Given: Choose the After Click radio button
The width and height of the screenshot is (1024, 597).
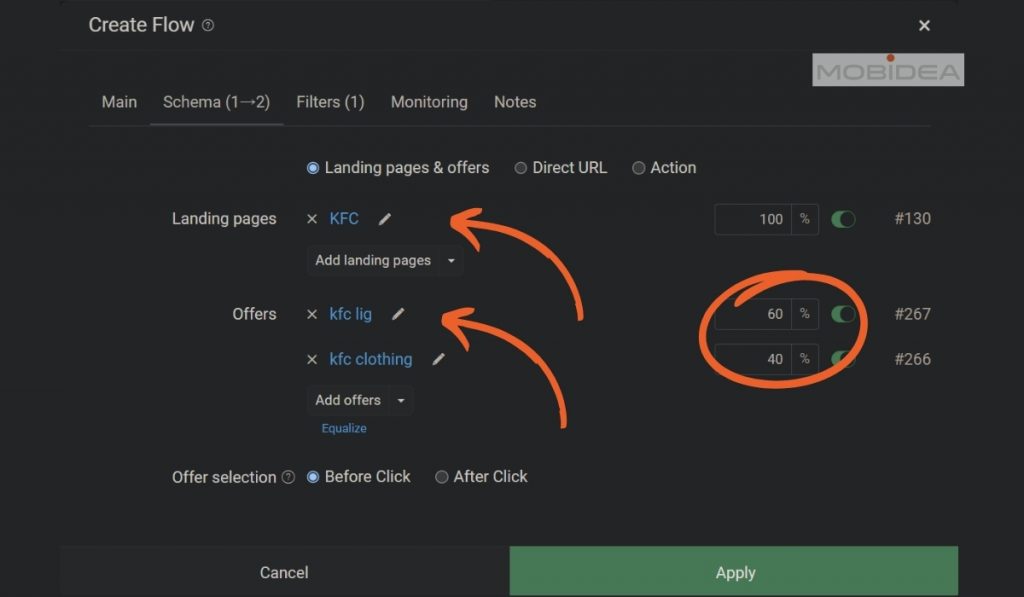Looking at the screenshot, I should [441, 477].
